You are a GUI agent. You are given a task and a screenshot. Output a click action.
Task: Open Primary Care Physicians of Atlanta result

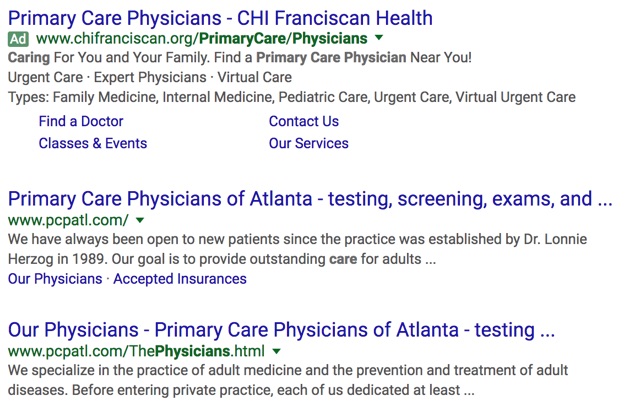tap(309, 199)
